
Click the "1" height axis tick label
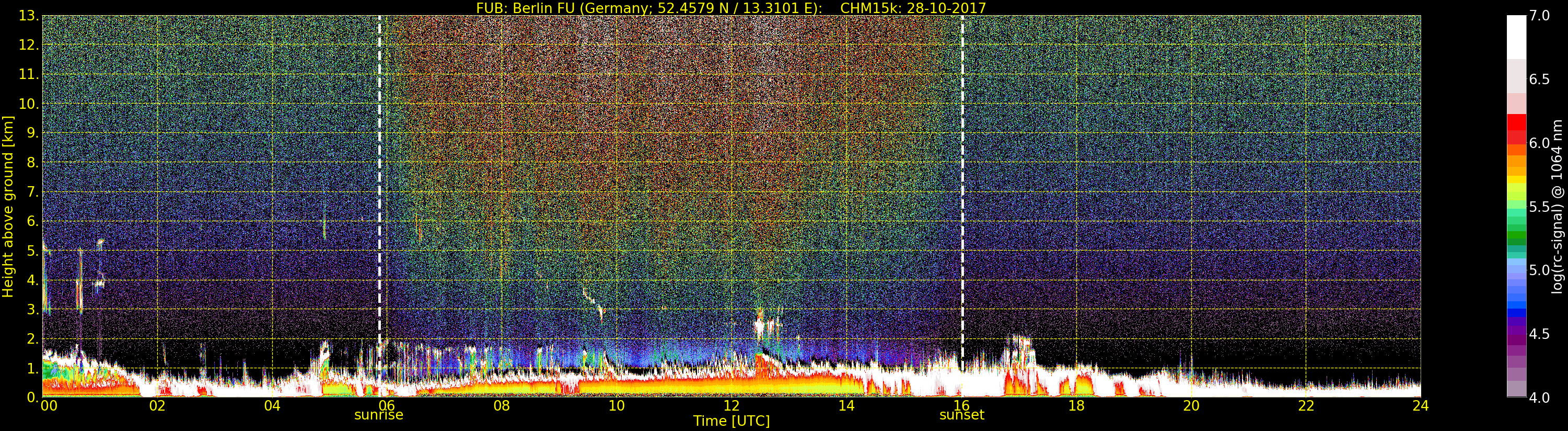(33, 368)
